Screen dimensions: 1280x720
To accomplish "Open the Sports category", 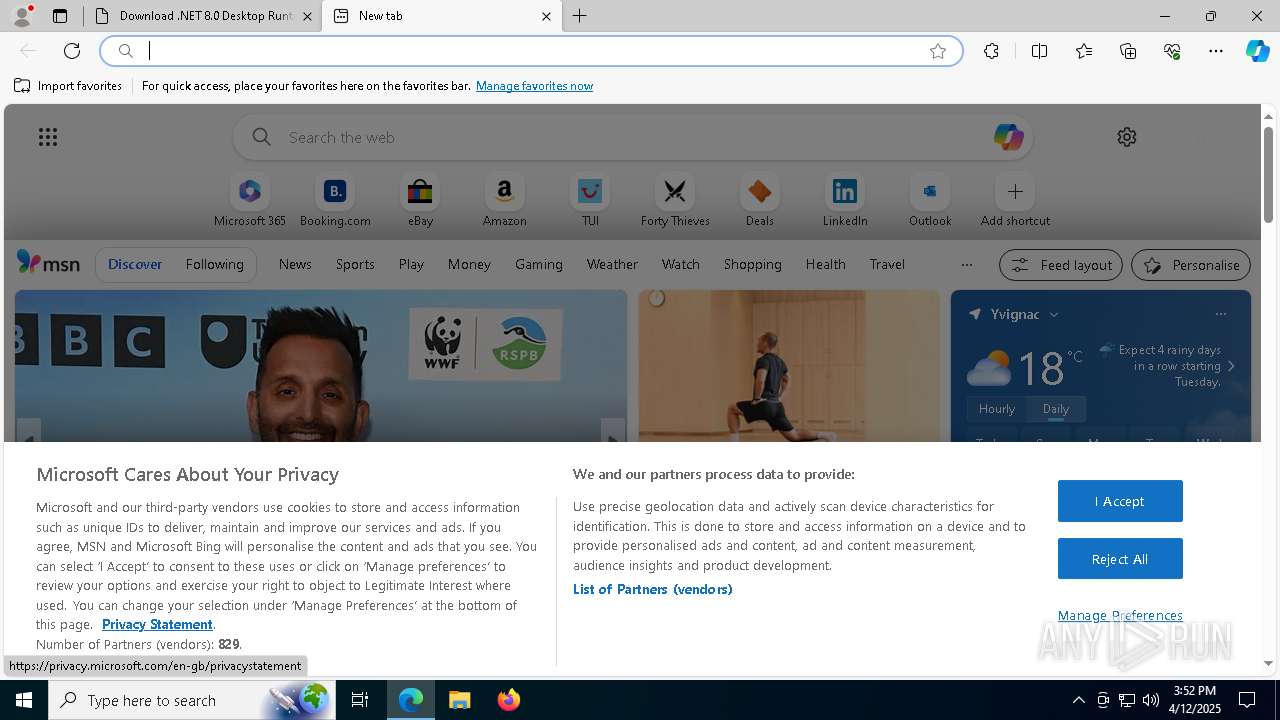I will (x=355, y=264).
